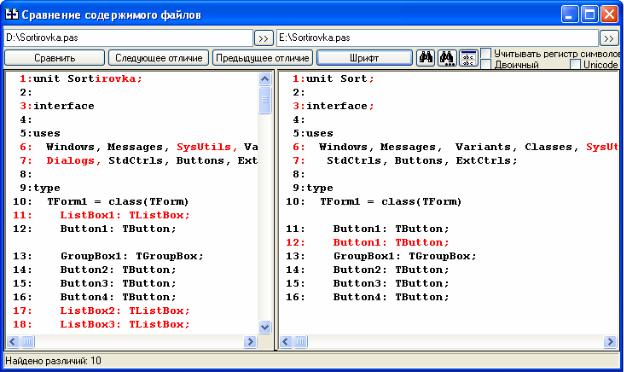This screenshot has width=624, height=372.
Task: Click left pane horizontal scrollbar thumb
Action: (27, 341)
